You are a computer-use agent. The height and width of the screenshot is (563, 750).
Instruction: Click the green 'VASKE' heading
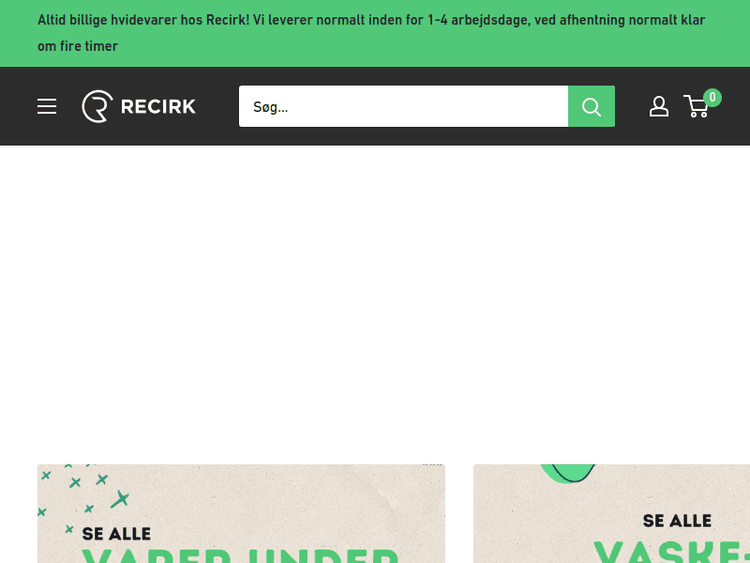tap(672, 552)
